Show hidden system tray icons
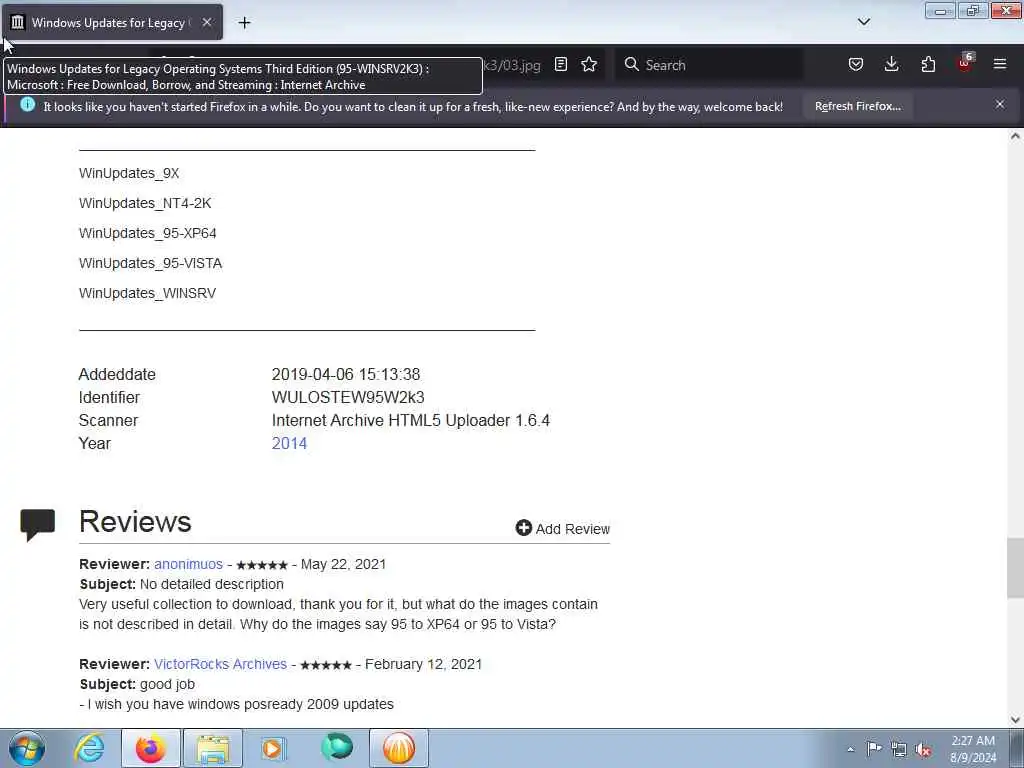The height and width of the screenshot is (768, 1024). click(x=850, y=749)
